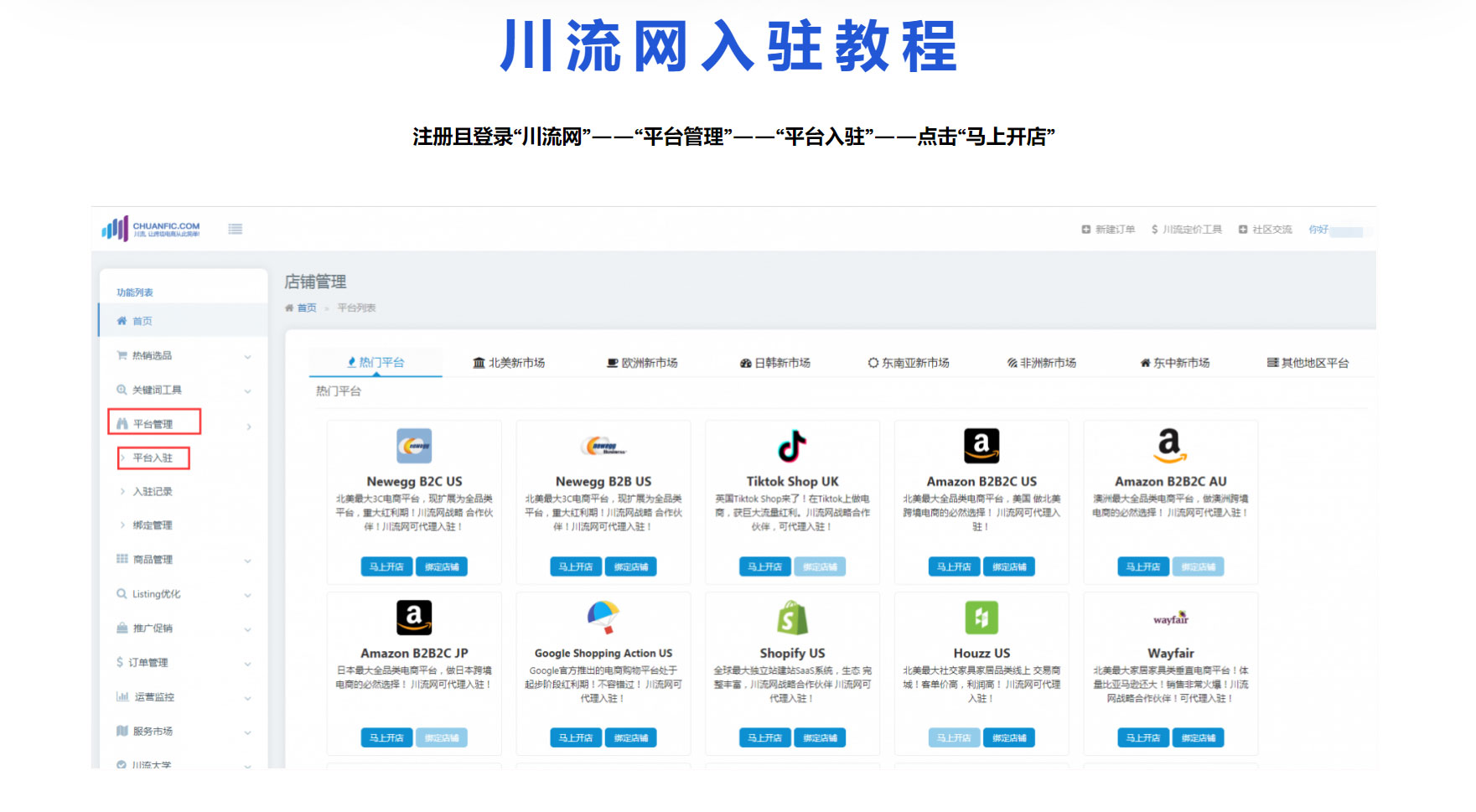Image resolution: width=1476 pixels, height=812 pixels.
Task: Switch to the 东中新市场 tab
Action: tap(1175, 362)
